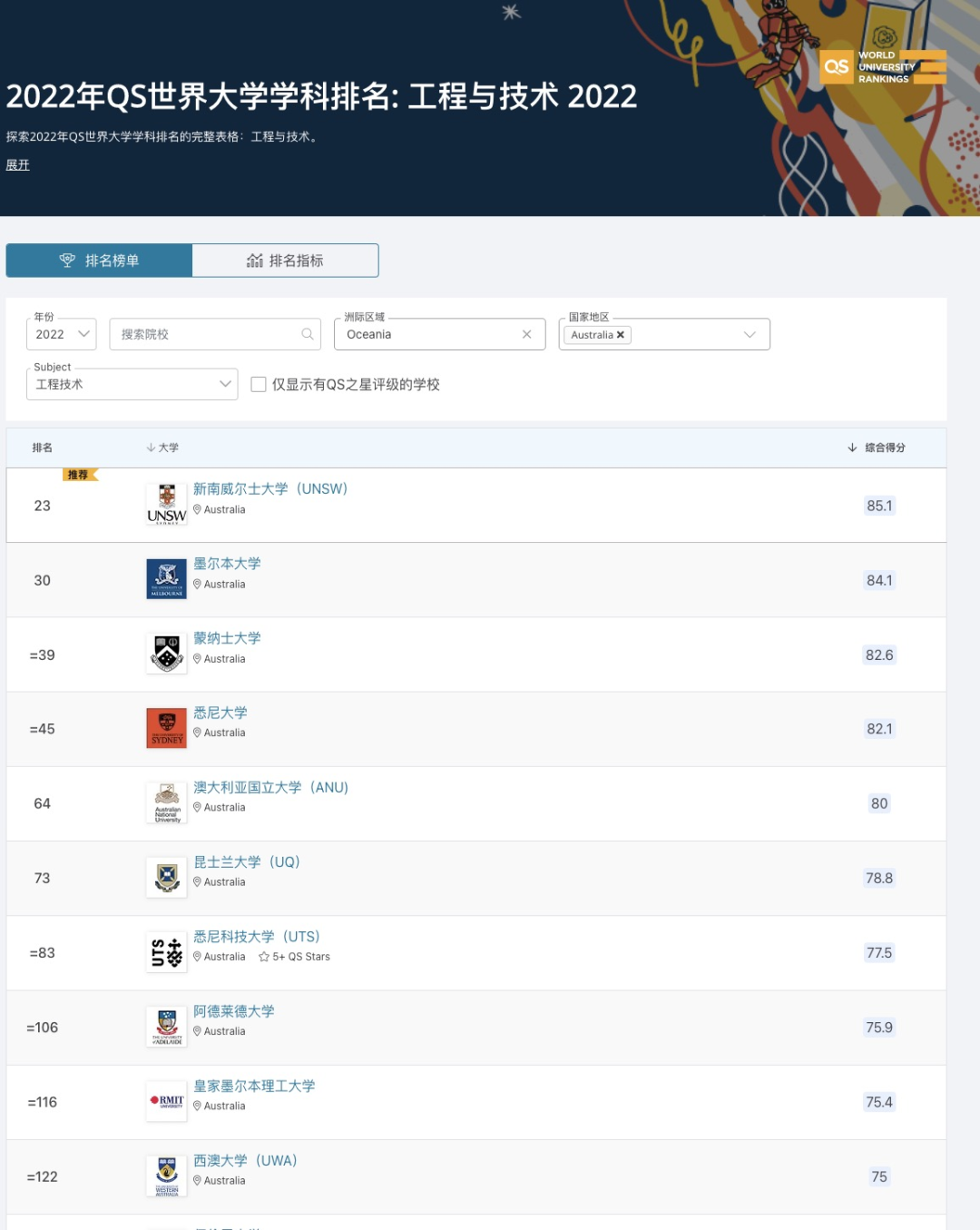980x1230 pixels.
Task: Expand the 国家地区 dropdown chevron
Action: click(750, 334)
